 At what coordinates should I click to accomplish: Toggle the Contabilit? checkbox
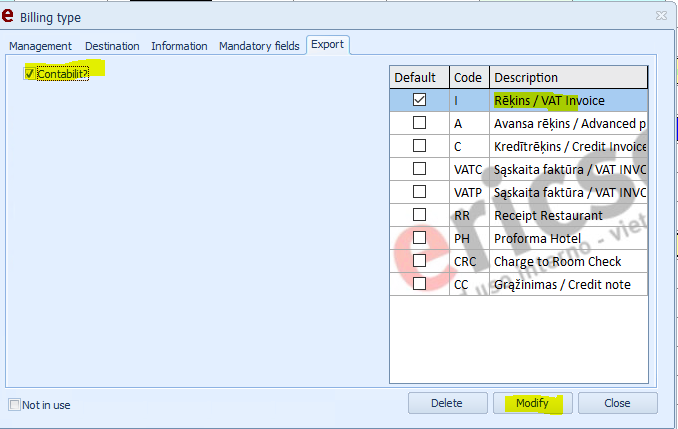30,73
